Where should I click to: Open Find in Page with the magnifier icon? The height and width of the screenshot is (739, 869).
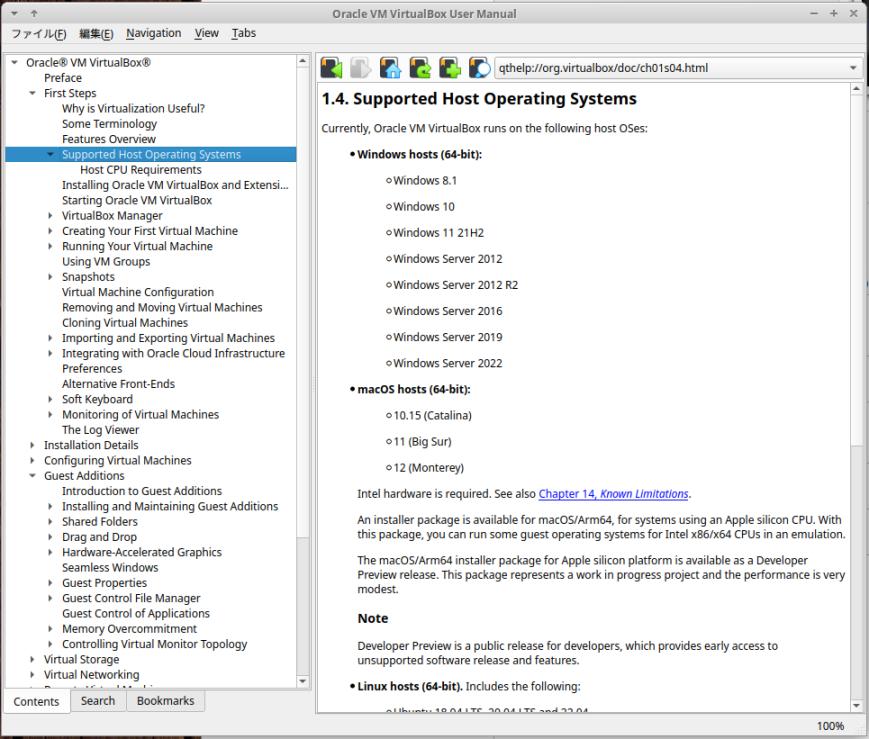coord(479,68)
